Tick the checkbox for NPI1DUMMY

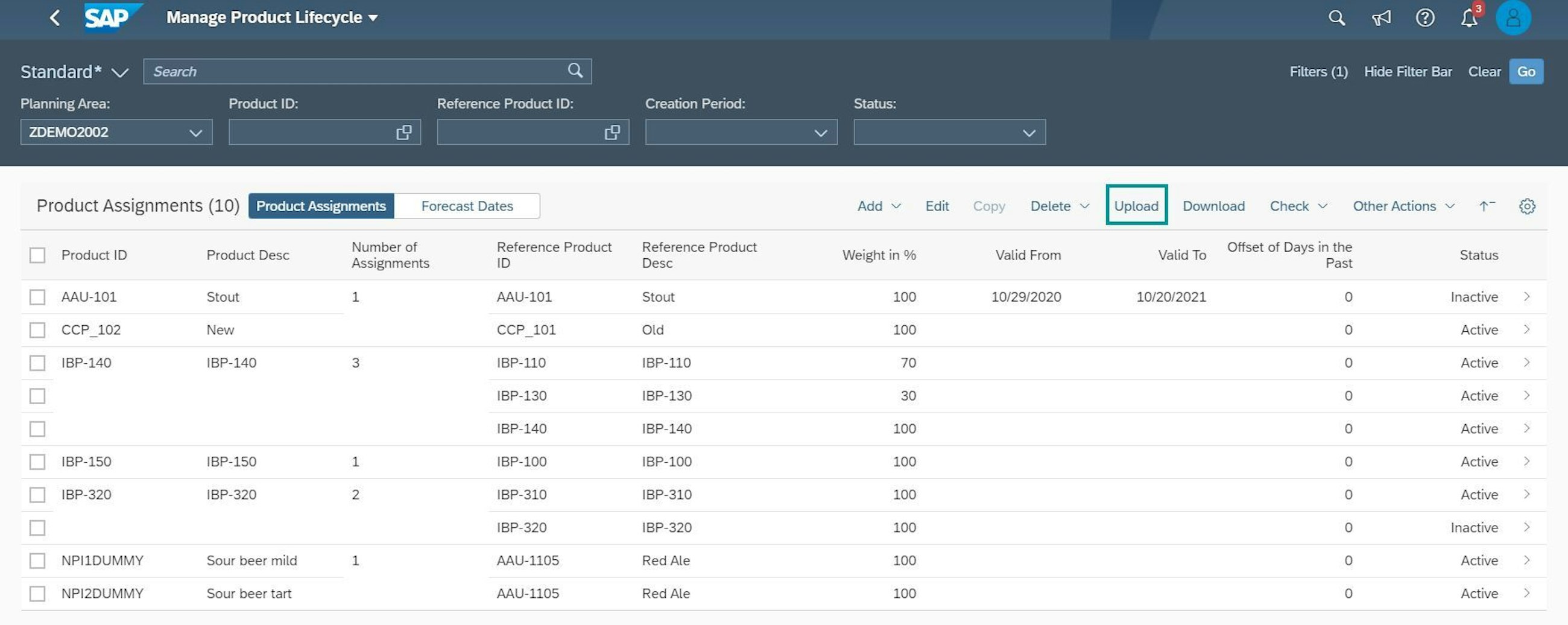click(38, 560)
